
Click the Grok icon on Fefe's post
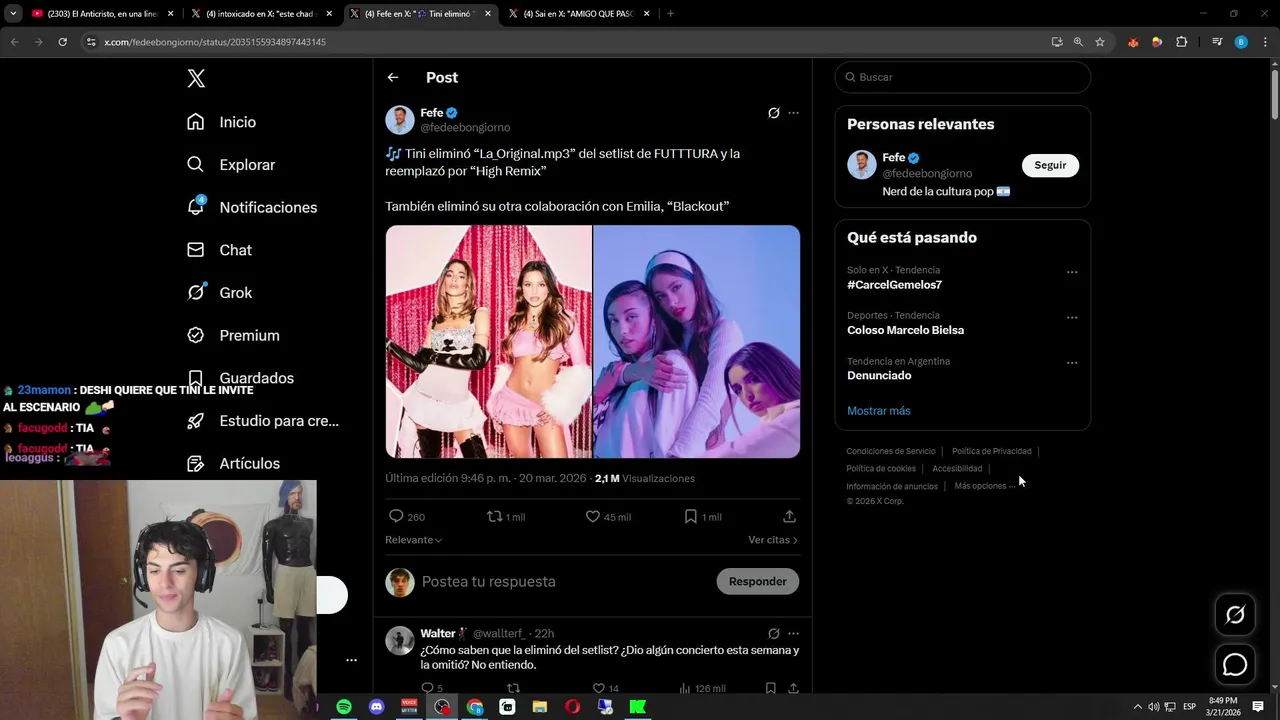pos(773,113)
